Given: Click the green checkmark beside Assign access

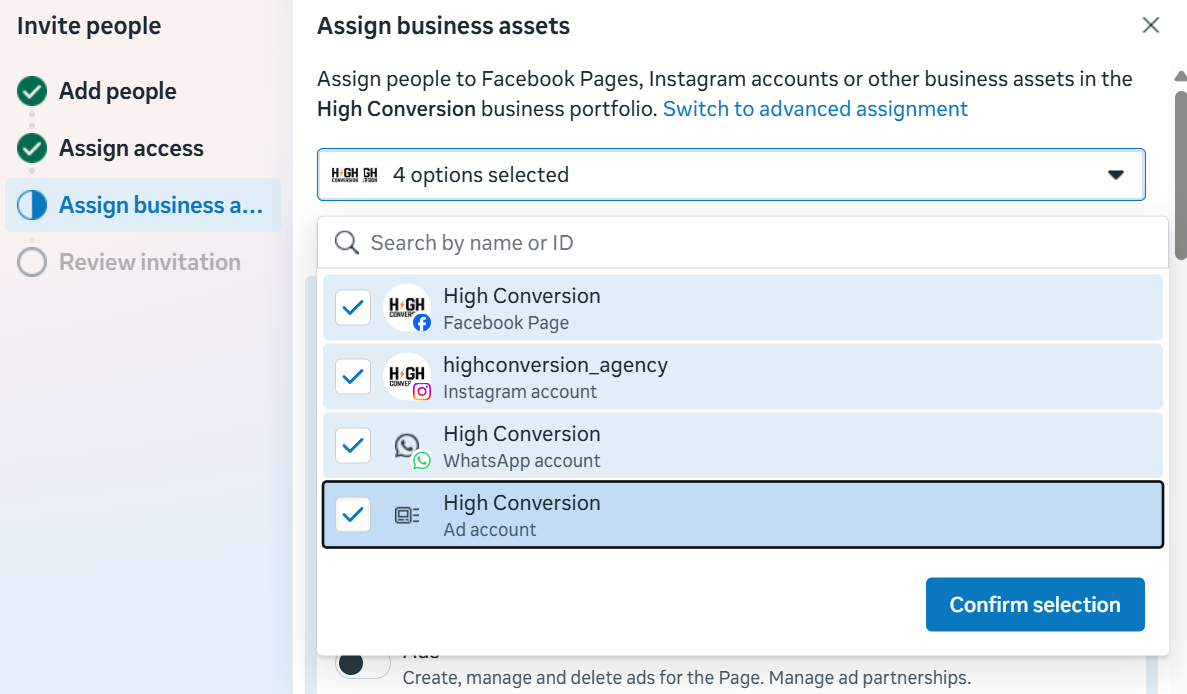Looking at the screenshot, I should click(x=32, y=148).
